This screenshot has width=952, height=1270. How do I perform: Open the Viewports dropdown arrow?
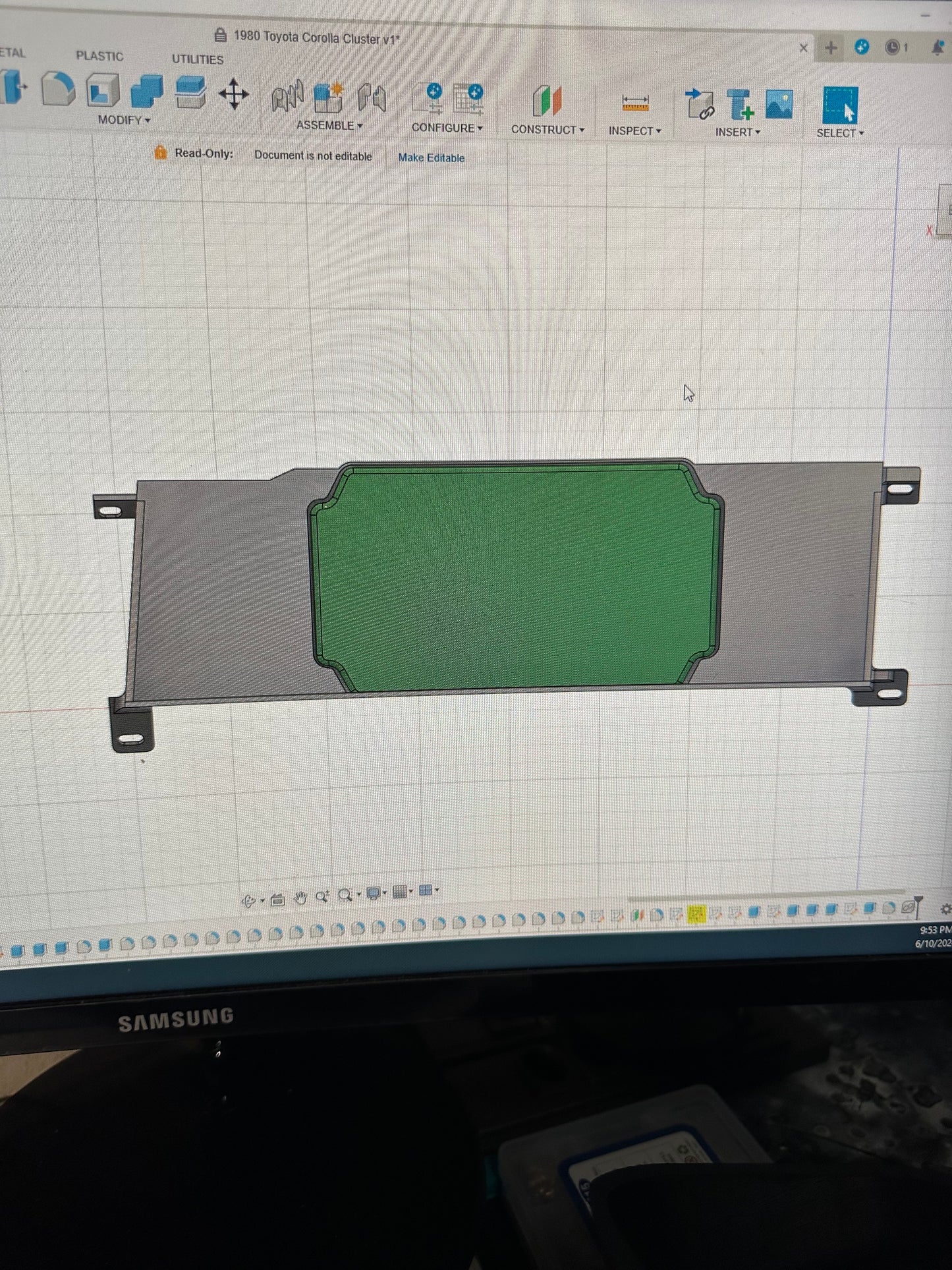pos(437,891)
